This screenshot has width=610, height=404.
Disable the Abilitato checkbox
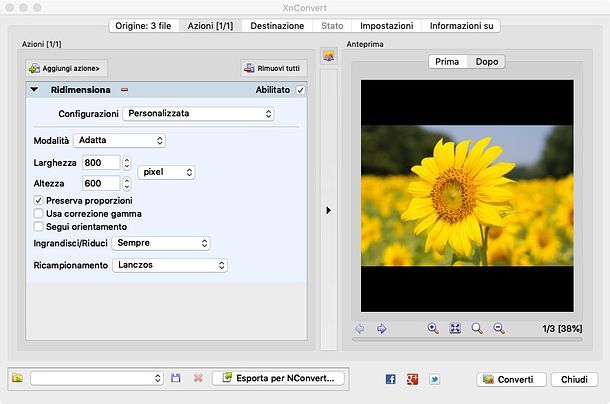[x=300, y=90]
